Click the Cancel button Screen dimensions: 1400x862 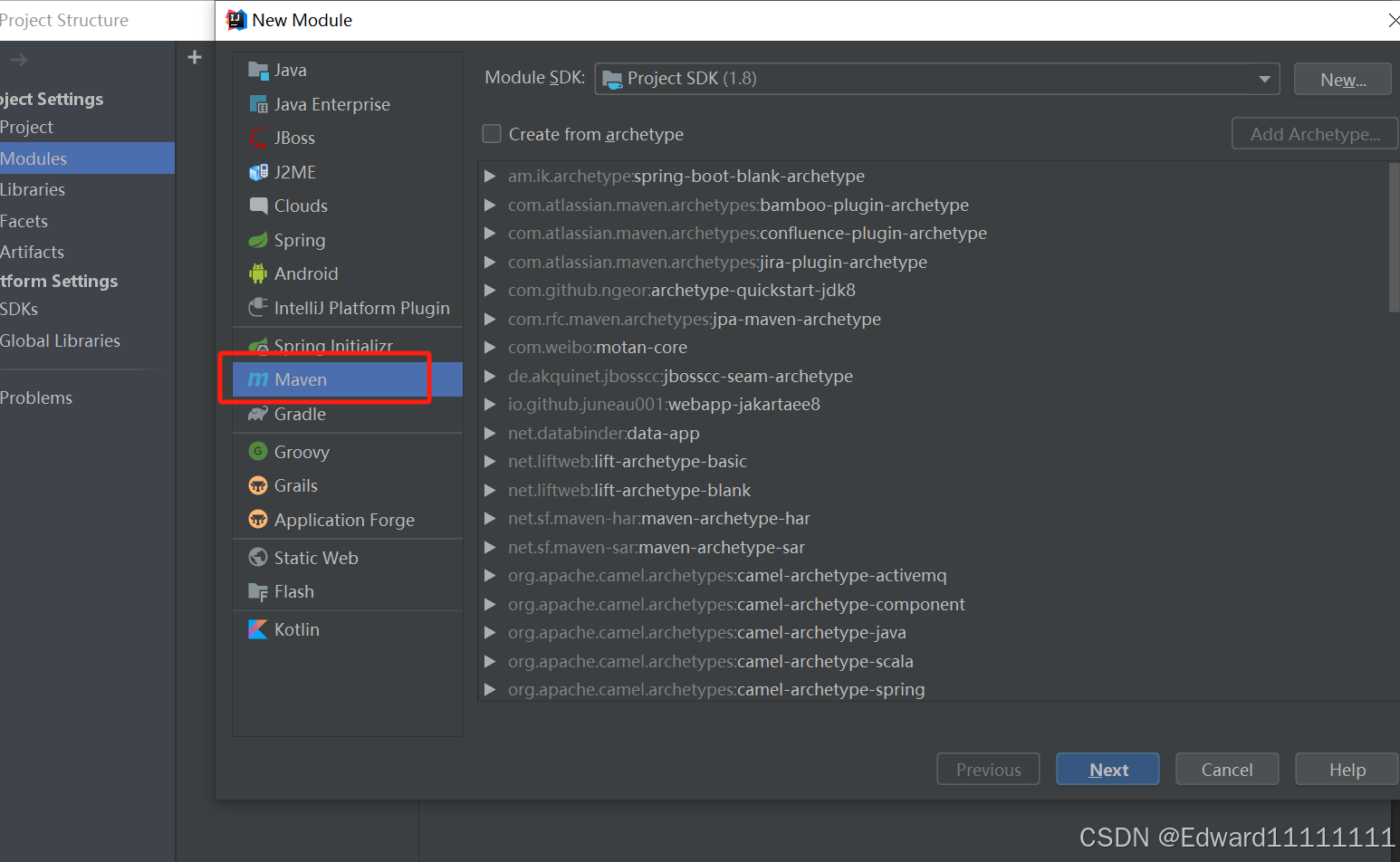[1227, 769]
